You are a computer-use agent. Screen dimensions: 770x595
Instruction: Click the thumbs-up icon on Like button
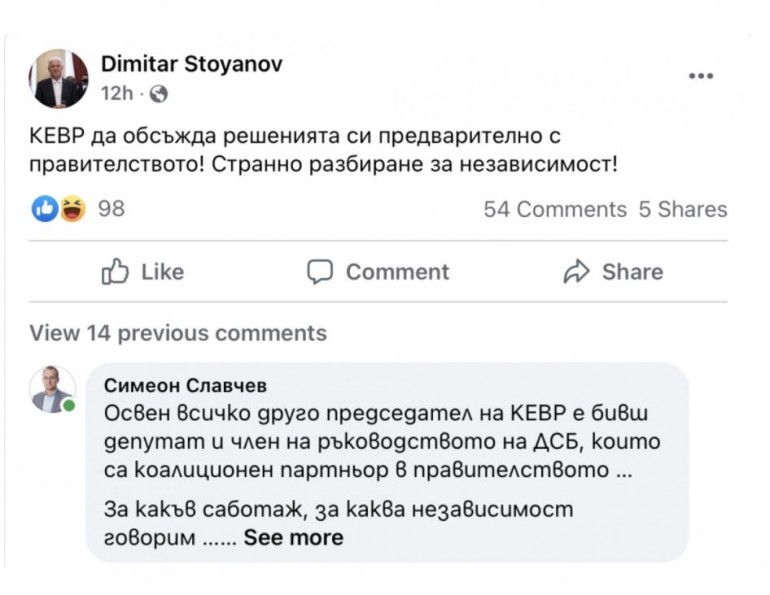coord(116,272)
